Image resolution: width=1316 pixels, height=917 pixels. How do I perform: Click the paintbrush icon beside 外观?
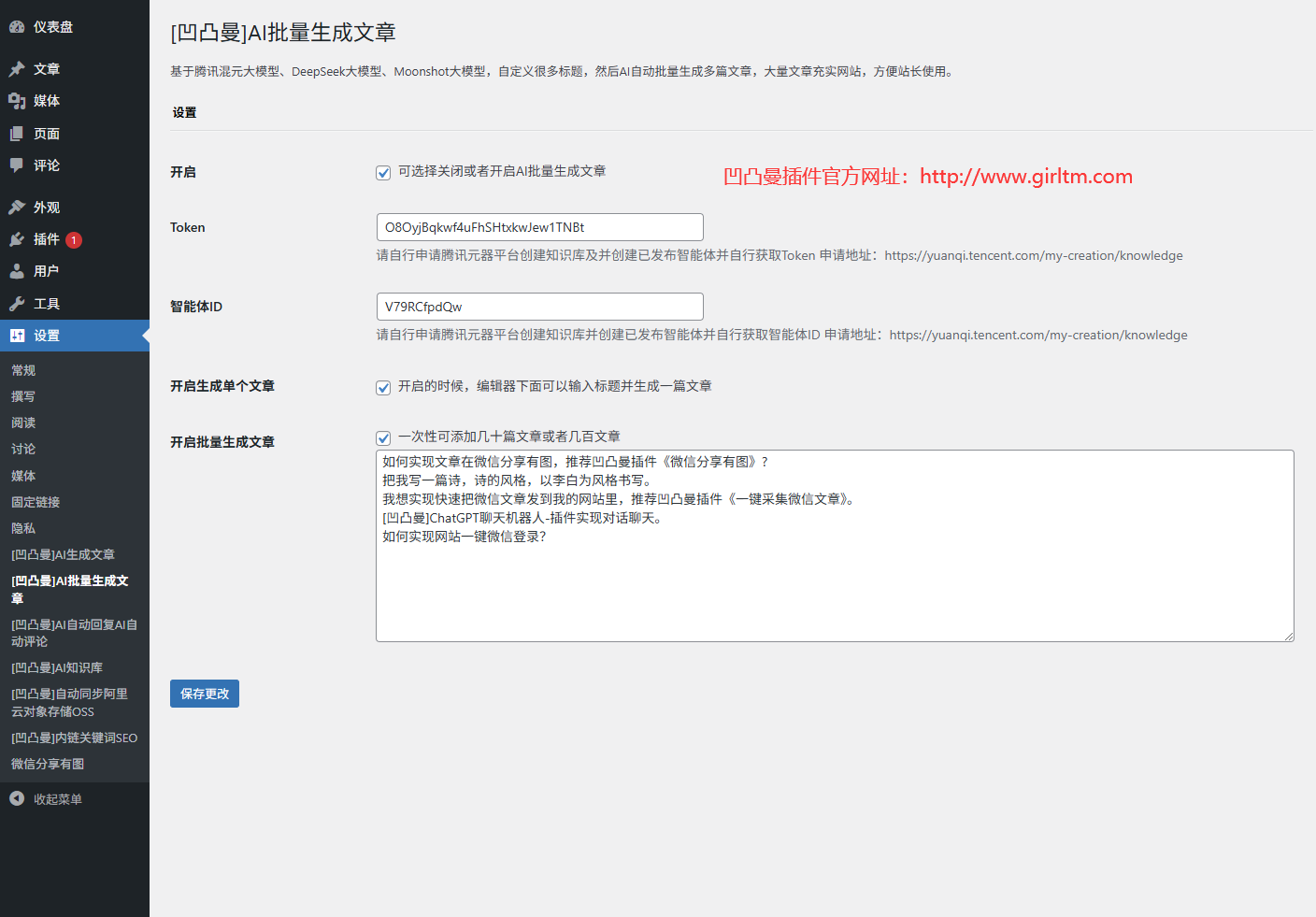(x=17, y=208)
